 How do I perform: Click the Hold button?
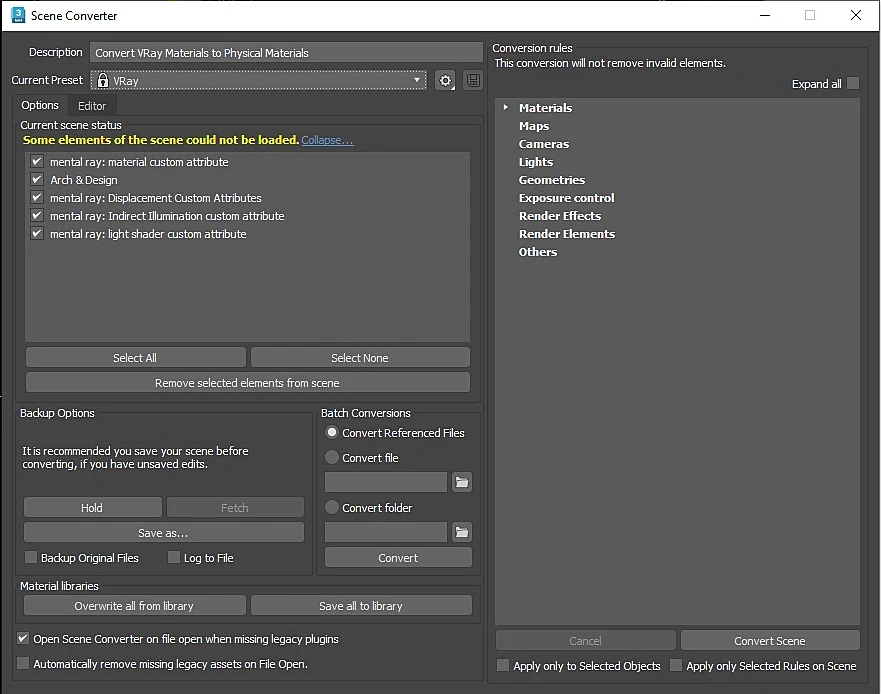92,507
